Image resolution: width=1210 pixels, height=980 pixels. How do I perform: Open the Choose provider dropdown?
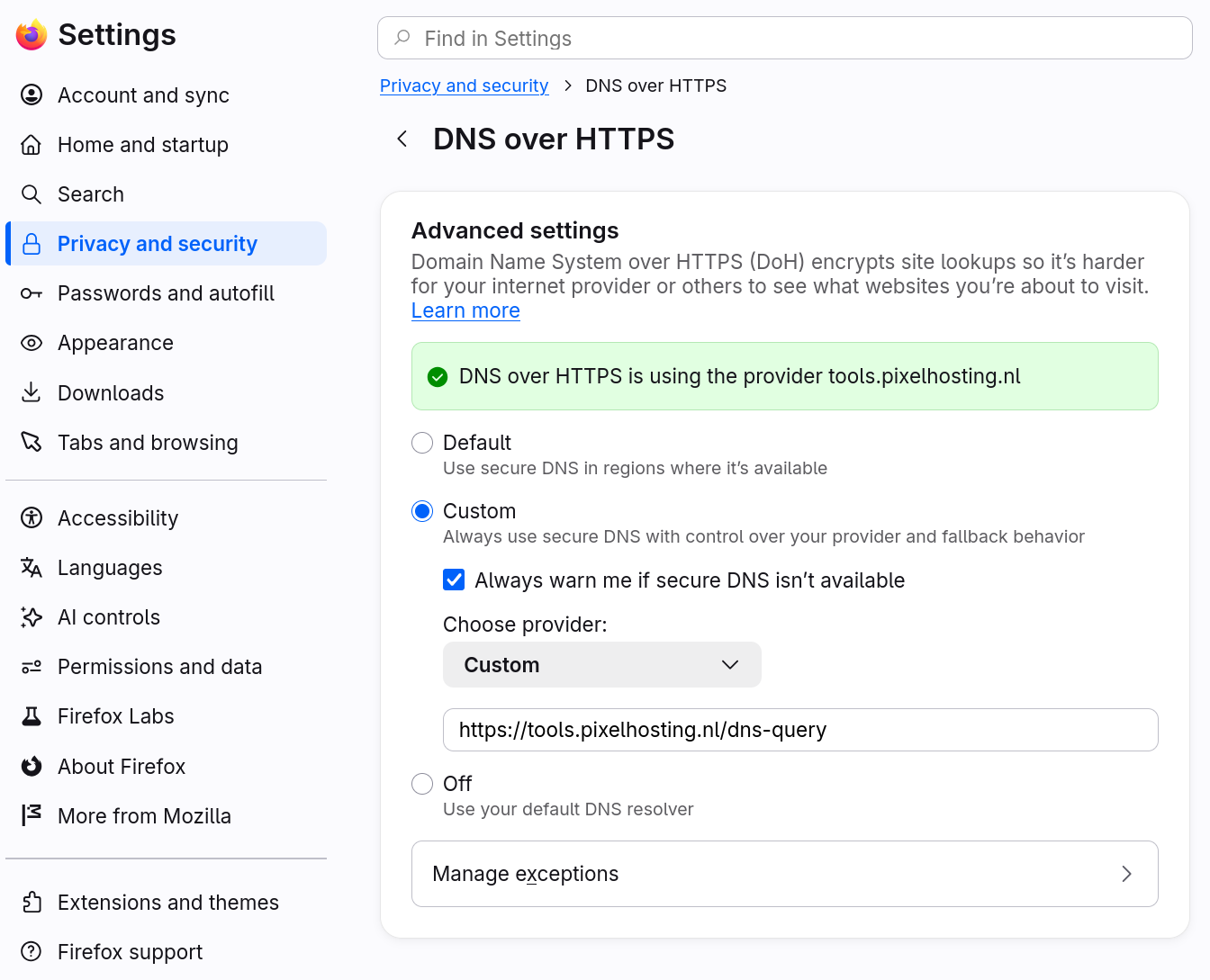tap(602, 665)
